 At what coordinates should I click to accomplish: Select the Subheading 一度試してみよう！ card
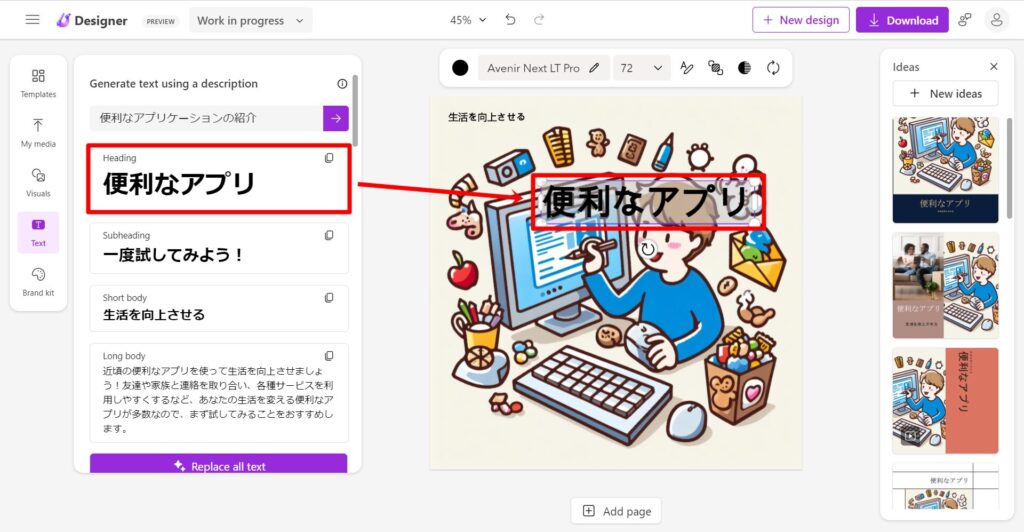tap(219, 248)
